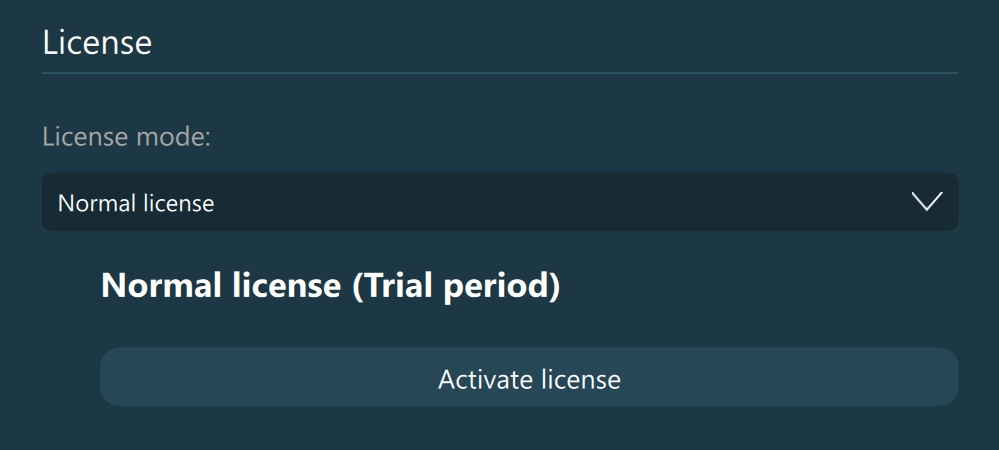Image resolution: width=999 pixels, height=450 pixels.
Task: Click the down arrow beside Normal license
Action: point(927,202)
